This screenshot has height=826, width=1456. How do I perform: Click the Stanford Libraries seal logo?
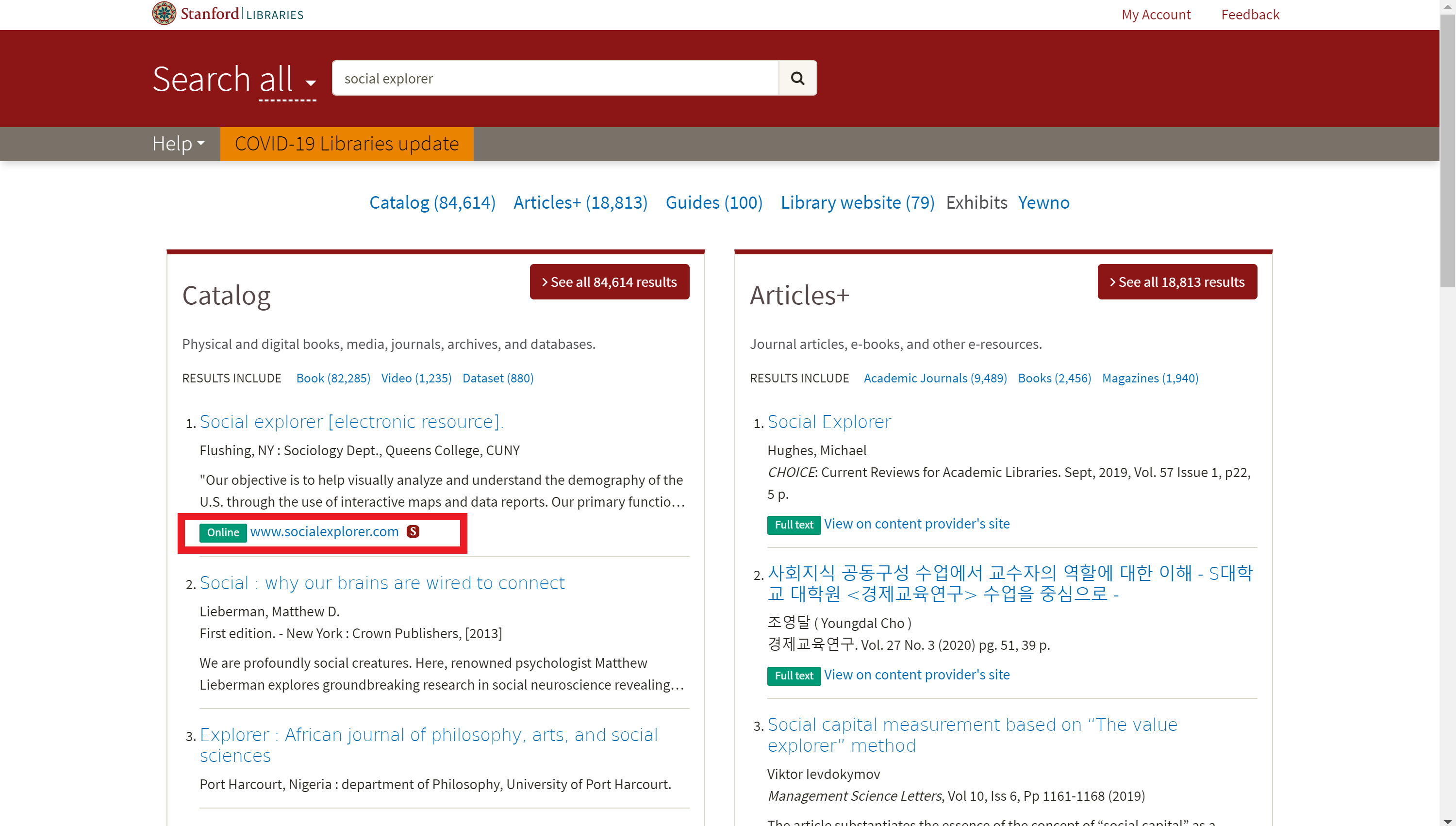coord(164,13)
